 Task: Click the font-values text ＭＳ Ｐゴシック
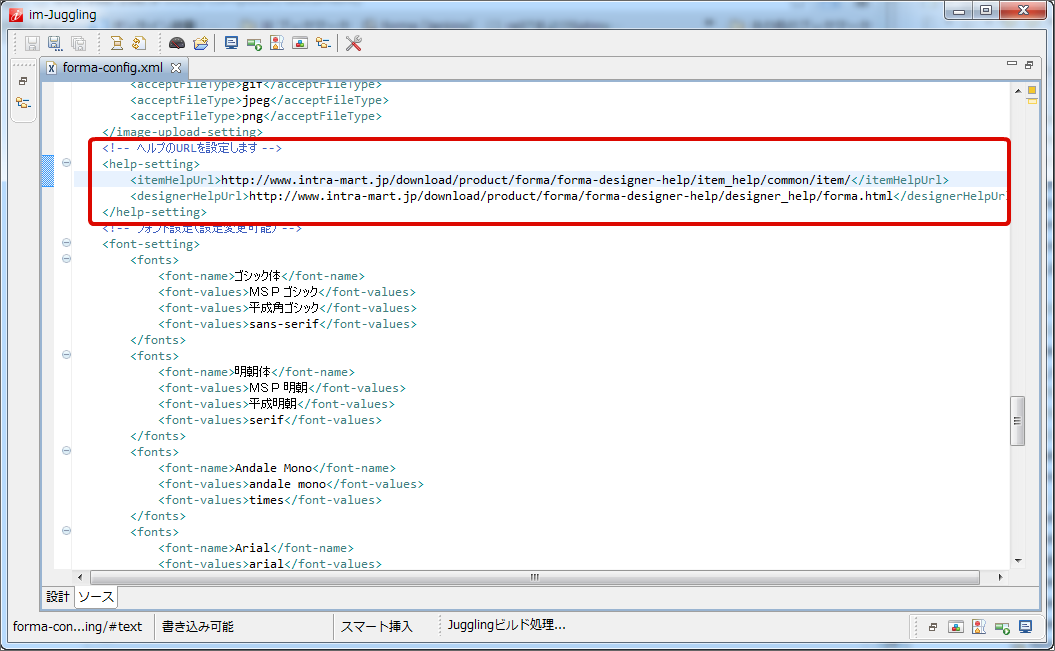(283, 292)
